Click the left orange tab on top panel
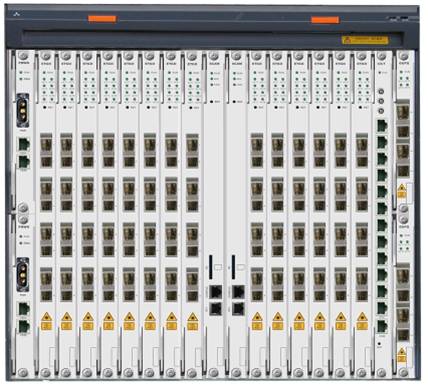Viewport: 428px width, 387px height. coord(102,19)
